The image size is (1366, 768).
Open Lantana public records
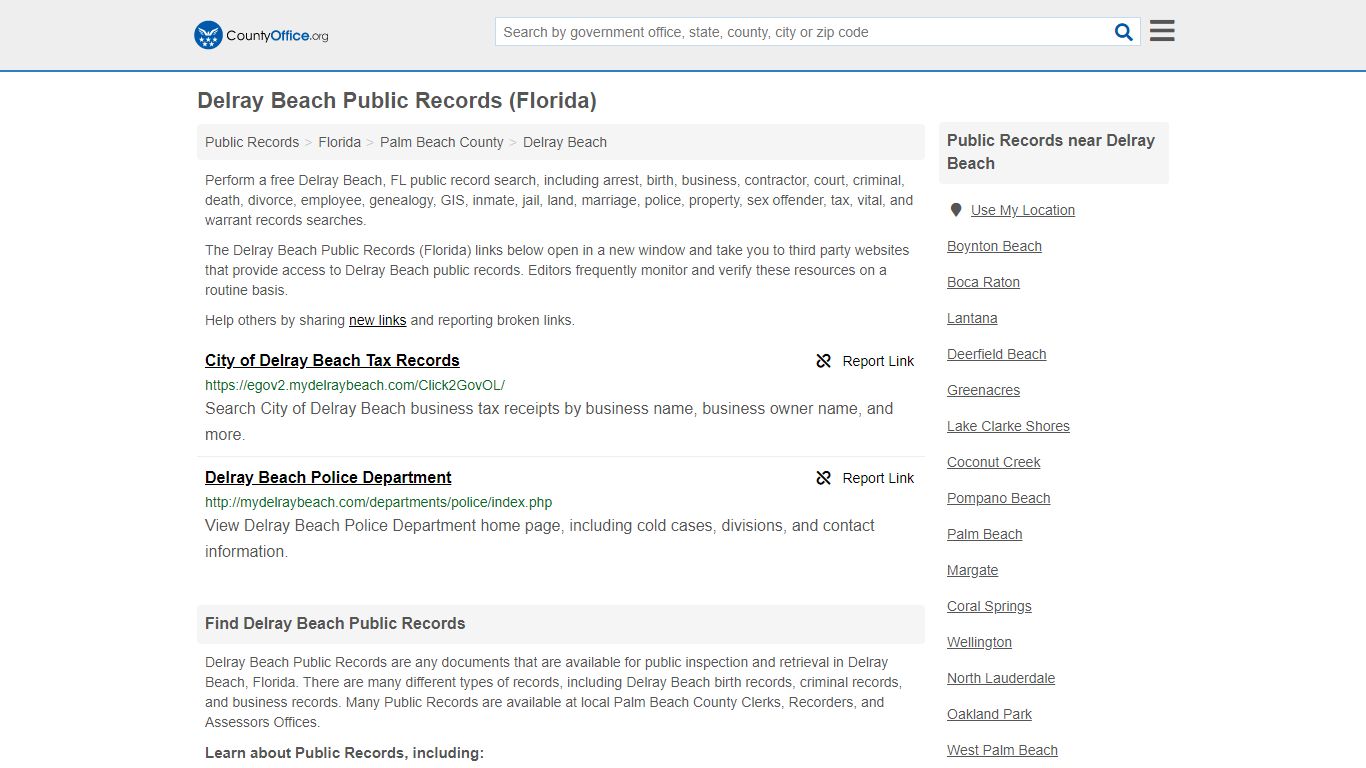(x=972, y=318)
